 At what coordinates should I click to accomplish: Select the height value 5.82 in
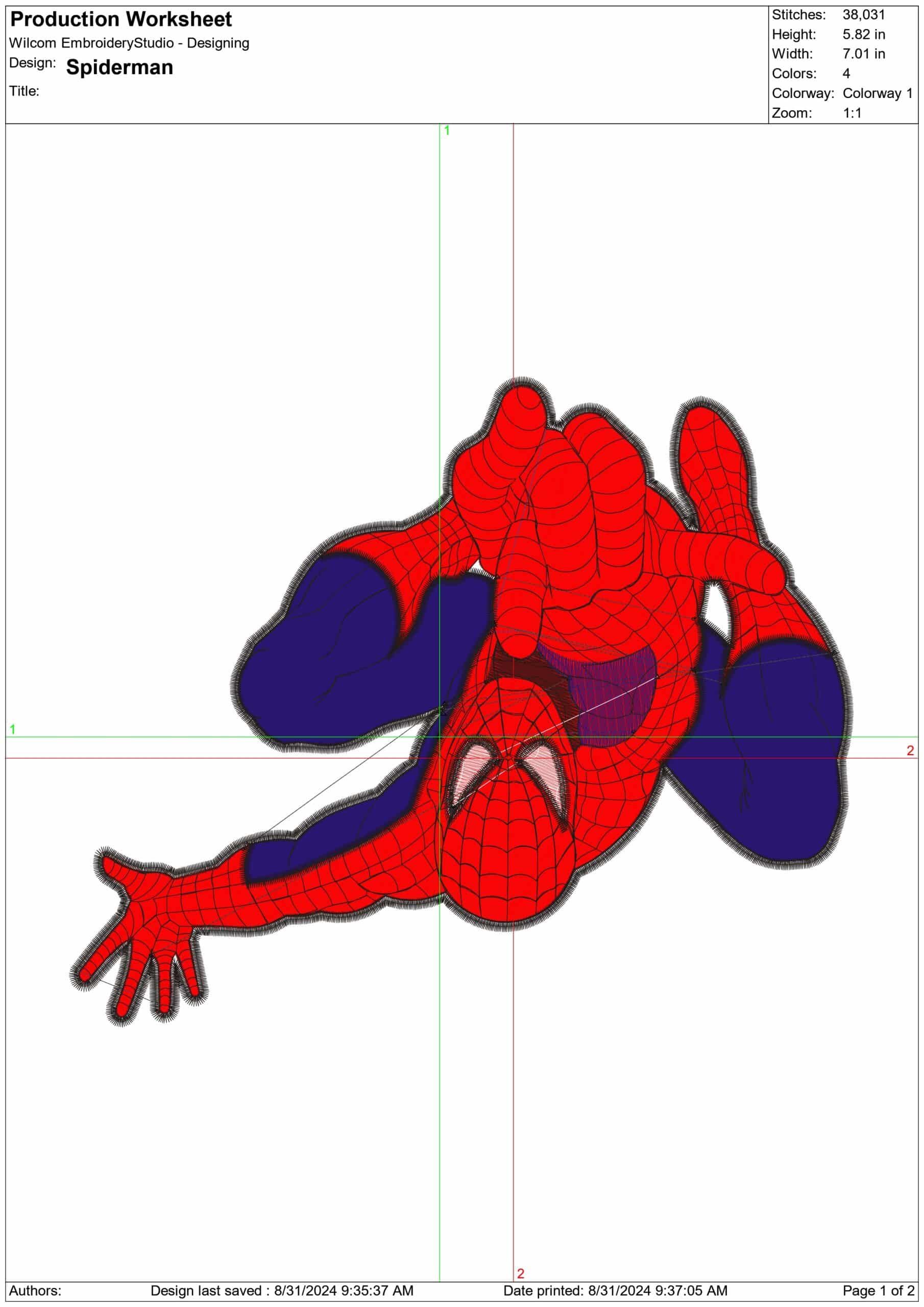pos(864,35)
